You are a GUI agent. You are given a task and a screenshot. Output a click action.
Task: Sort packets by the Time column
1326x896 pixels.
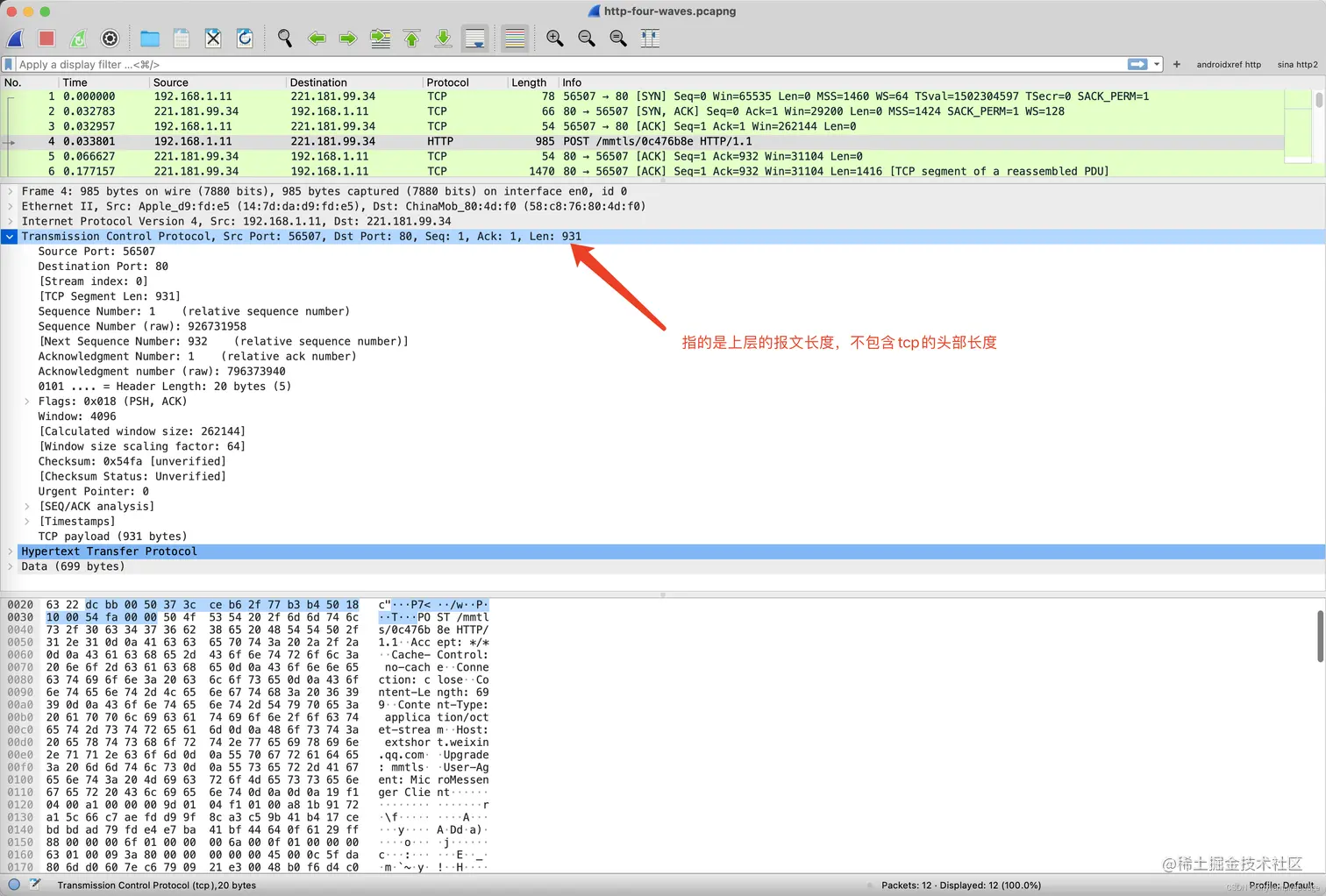[104, 82]
